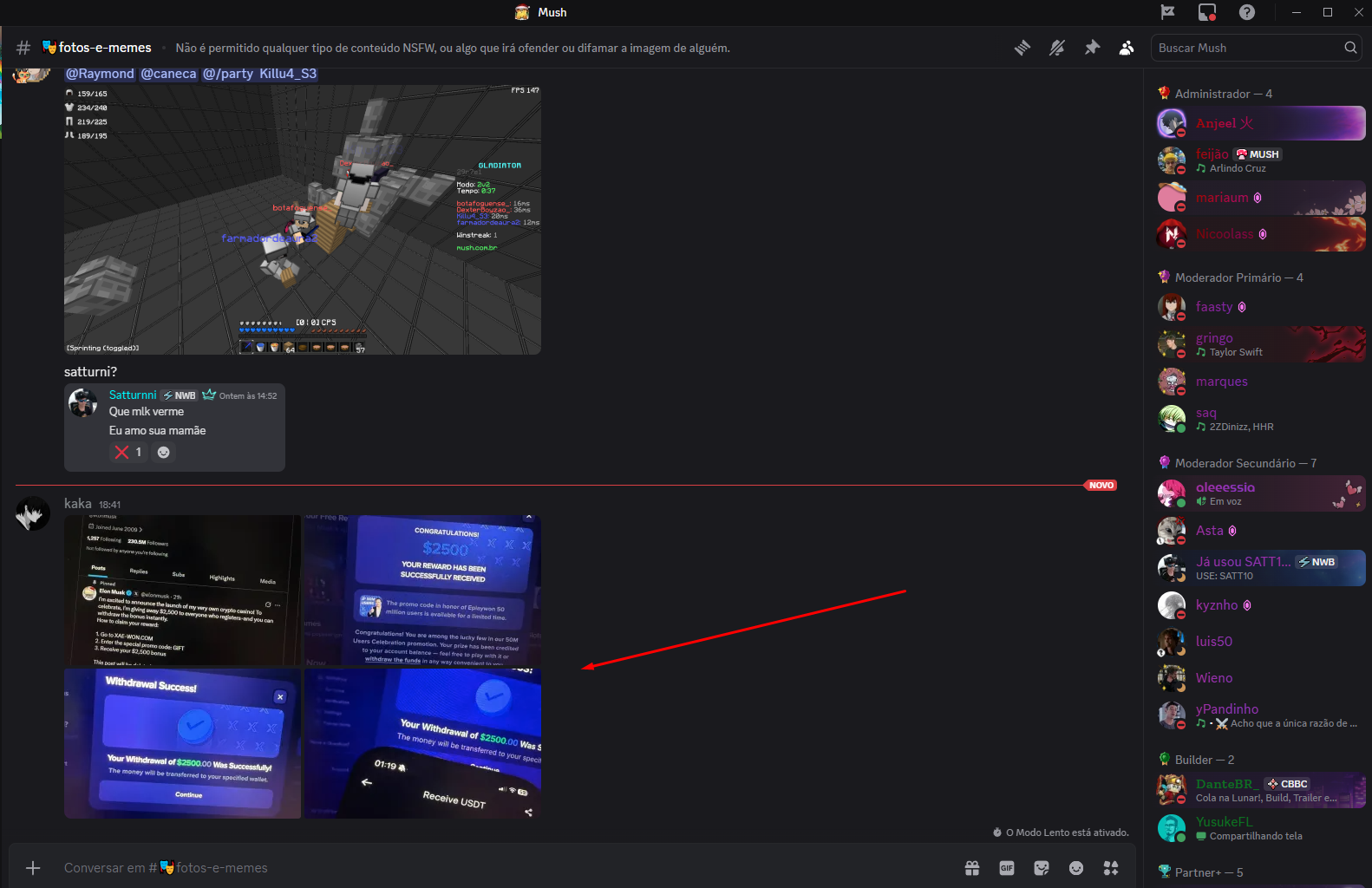1372x888 pixels.
Task: Click the search magnifier icon
Action: (x=1350, y=48)
